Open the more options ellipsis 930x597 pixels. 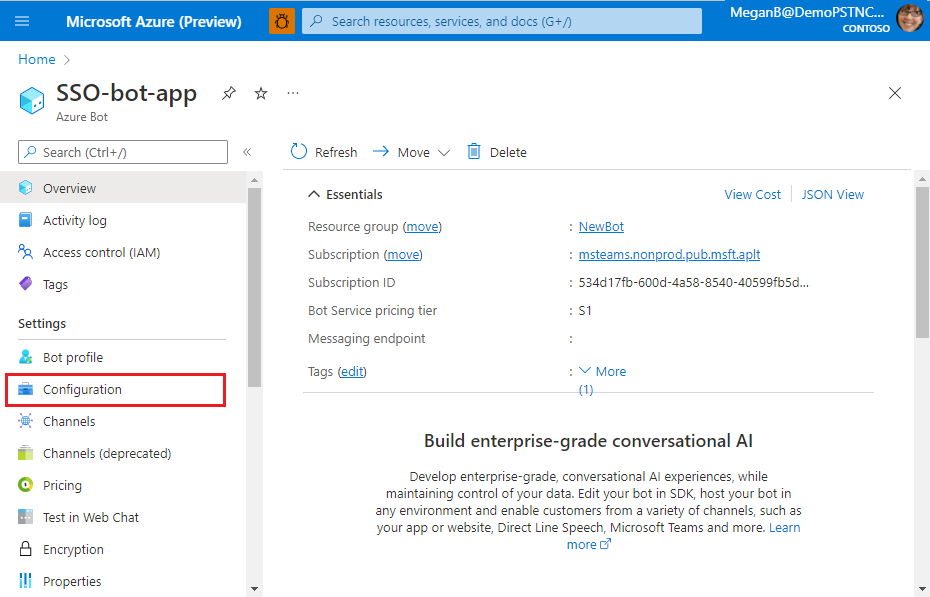click(293, 93)
